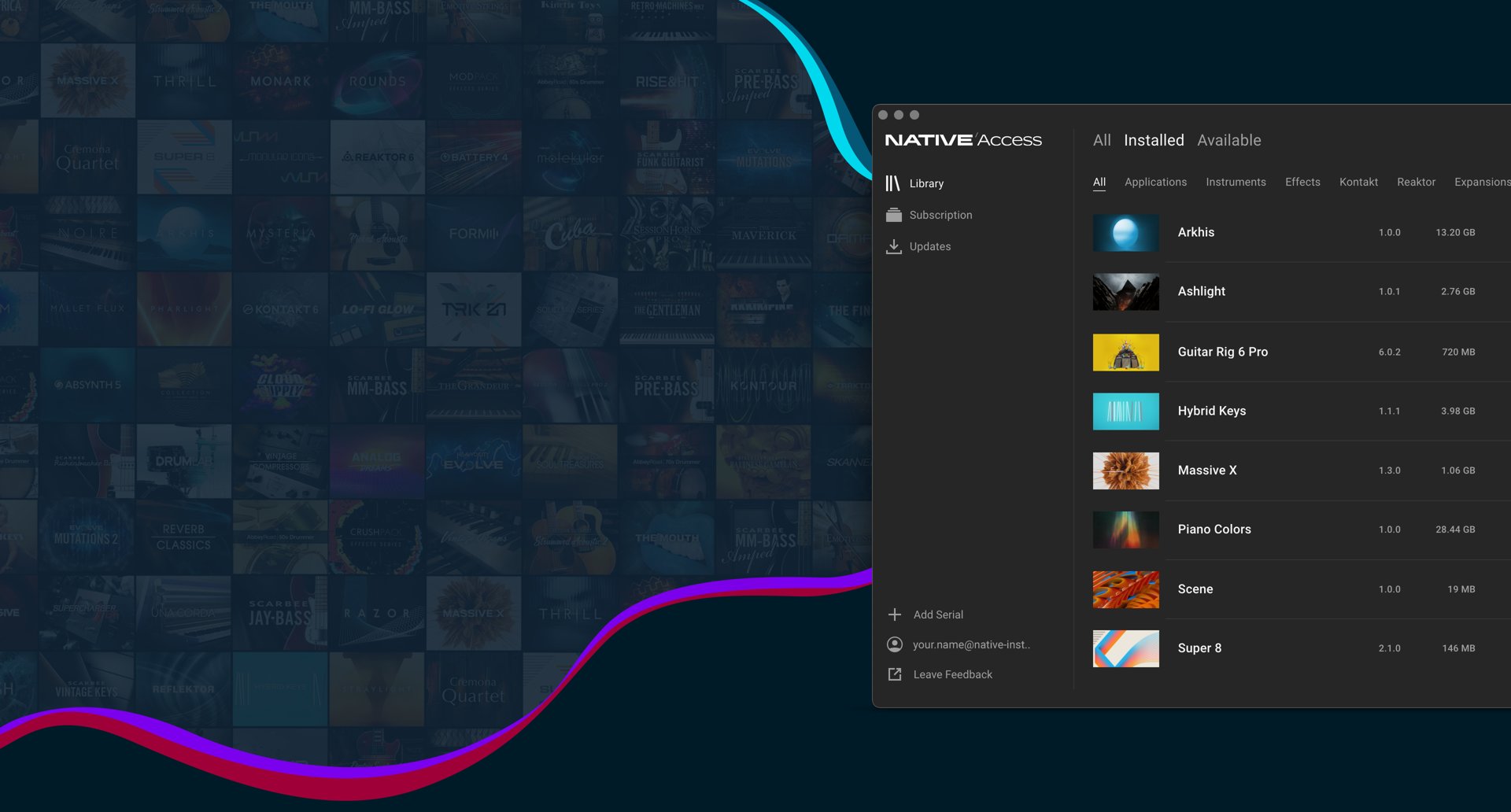Filter by the Effects category
The image size is (1511, 812).
(1302, 182)
